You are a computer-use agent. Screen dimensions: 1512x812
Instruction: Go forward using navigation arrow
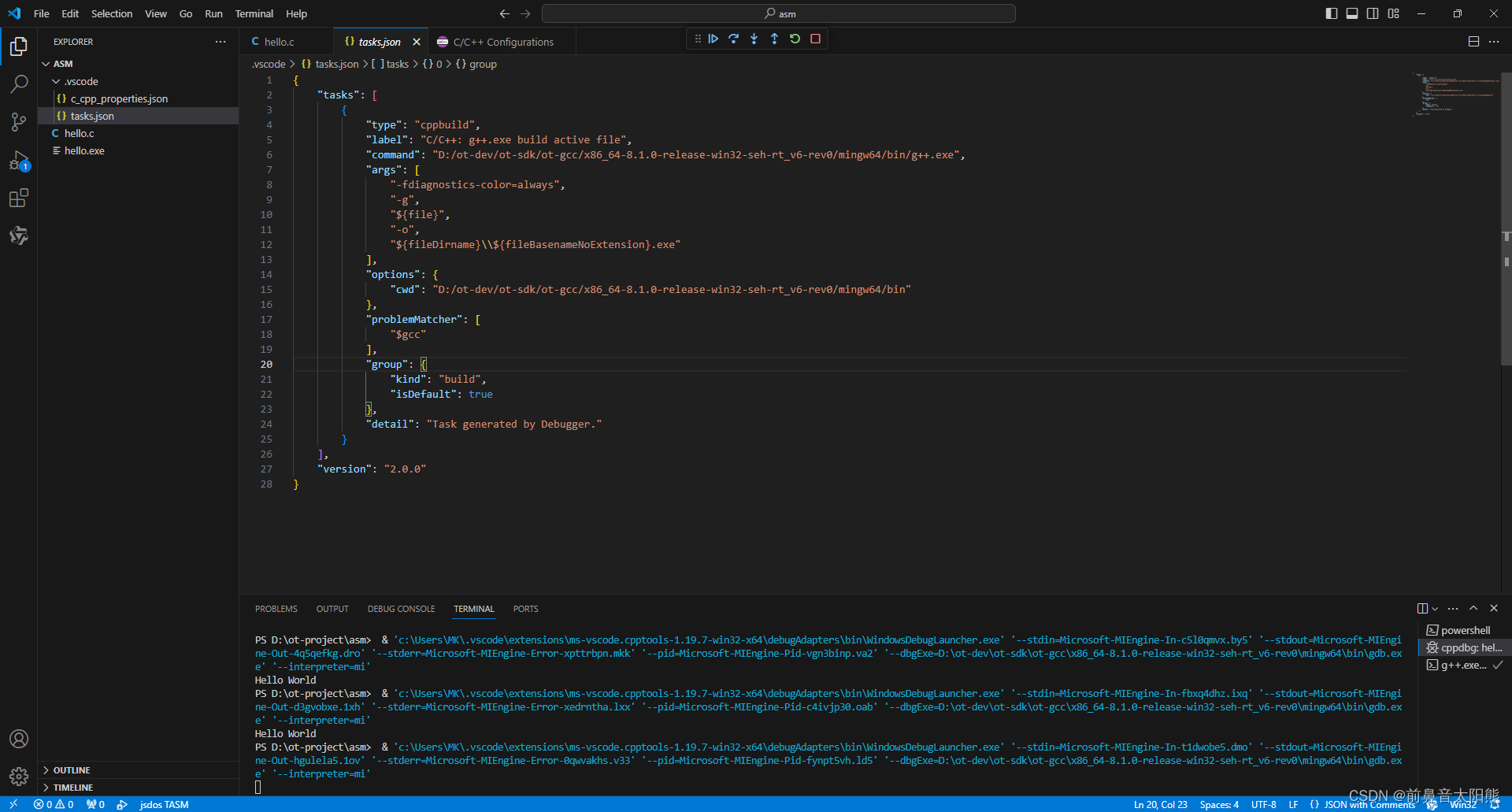pos(525,13)
